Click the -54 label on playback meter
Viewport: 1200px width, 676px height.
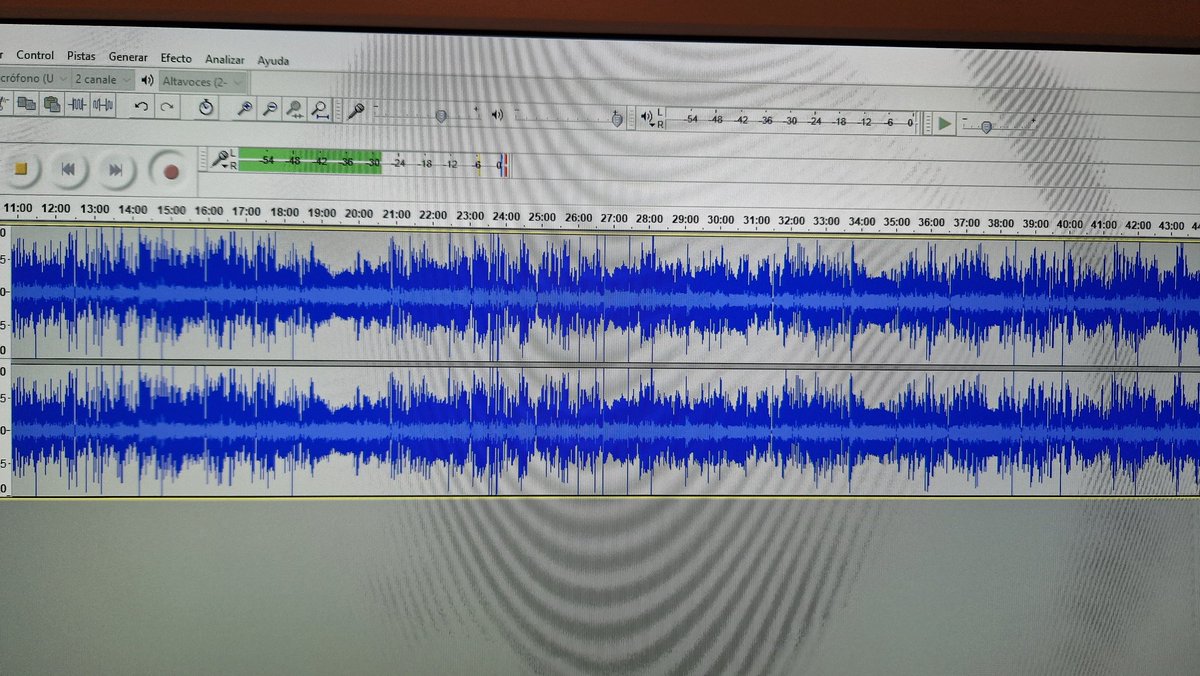coord(691,119)
